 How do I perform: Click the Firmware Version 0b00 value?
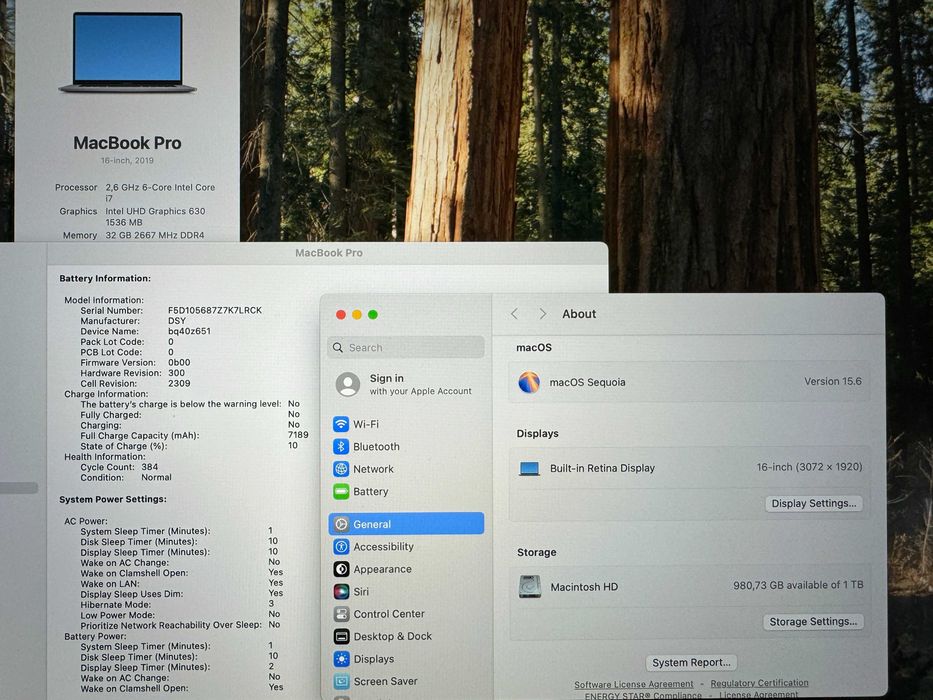[x=179, y=362]
